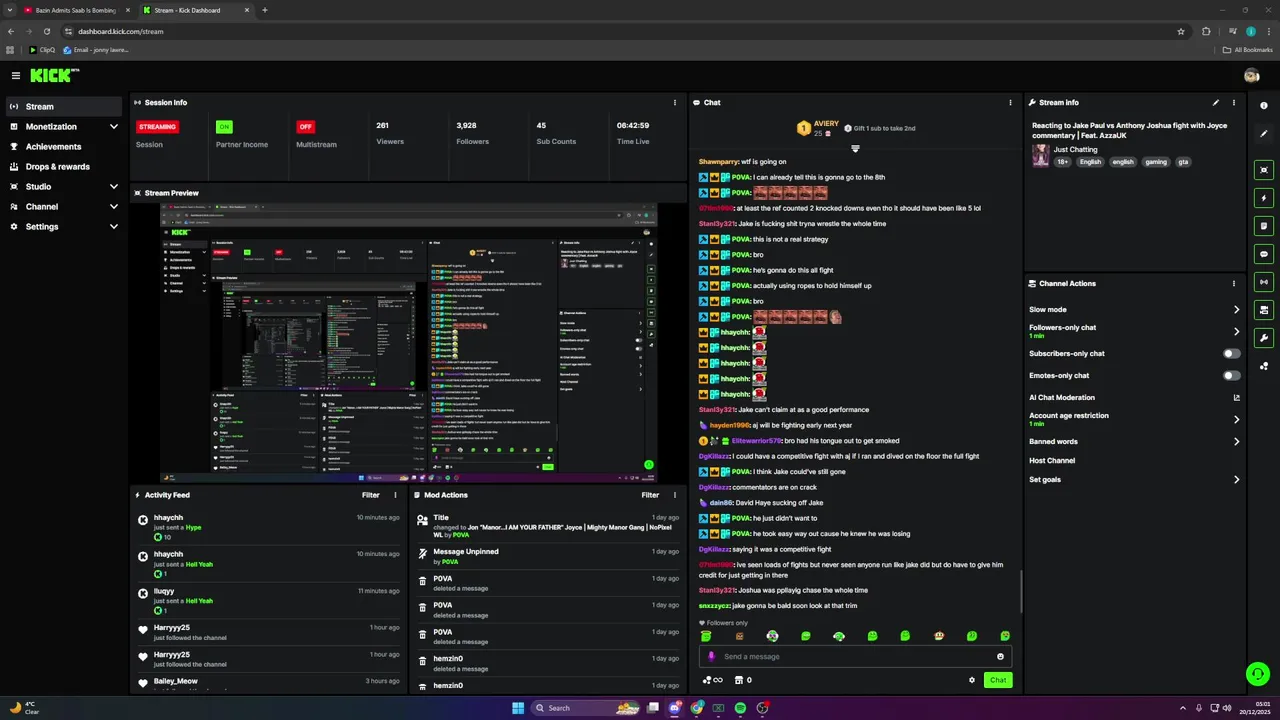Bookmark this page with the star icon
The width and height of the screenshot is (1280, 720).
[x=1181, y=31]
